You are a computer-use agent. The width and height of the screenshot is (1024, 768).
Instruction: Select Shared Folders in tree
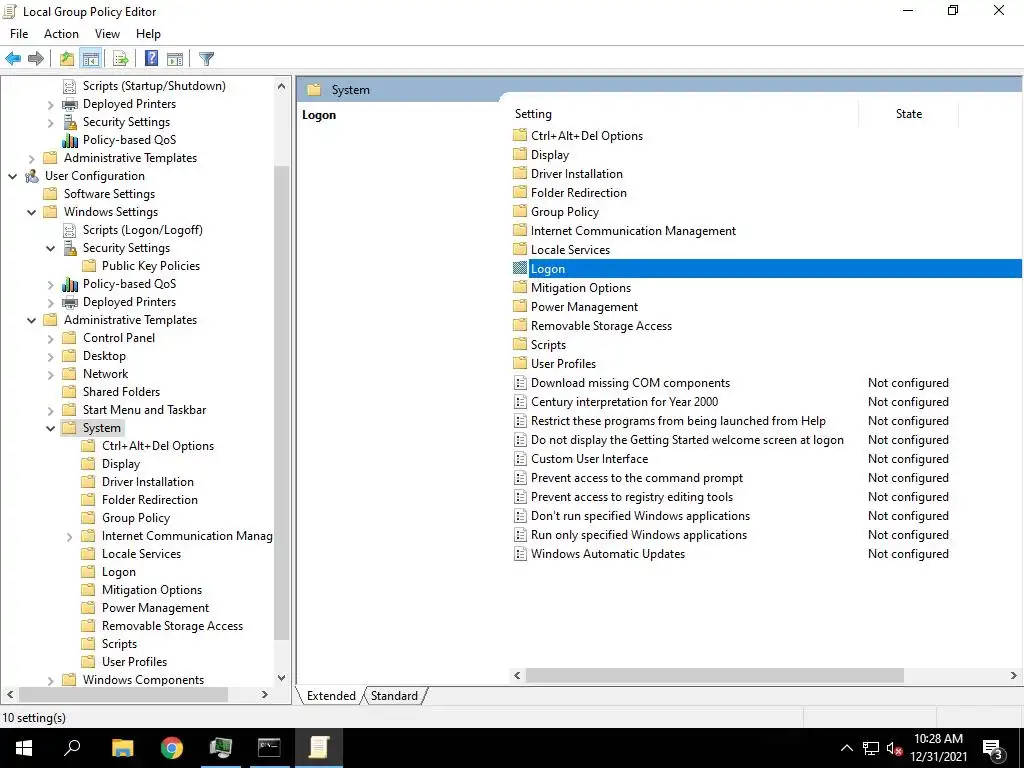(121, 392)
